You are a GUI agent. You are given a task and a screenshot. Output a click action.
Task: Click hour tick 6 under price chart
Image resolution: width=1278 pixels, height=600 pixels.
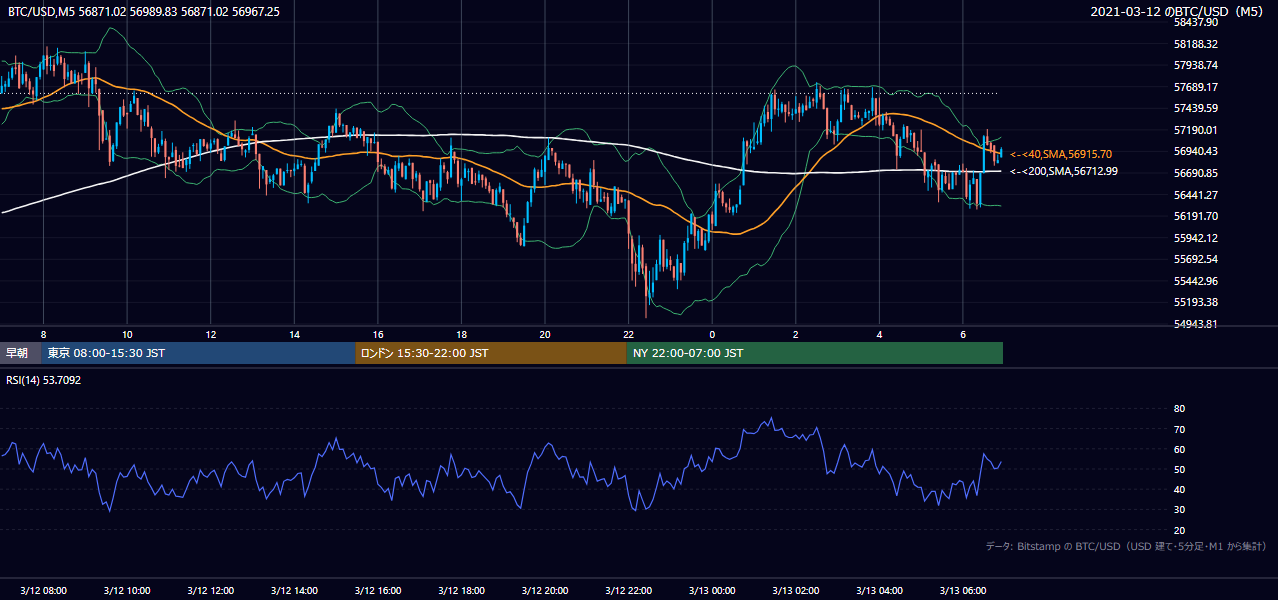[962, 333]
